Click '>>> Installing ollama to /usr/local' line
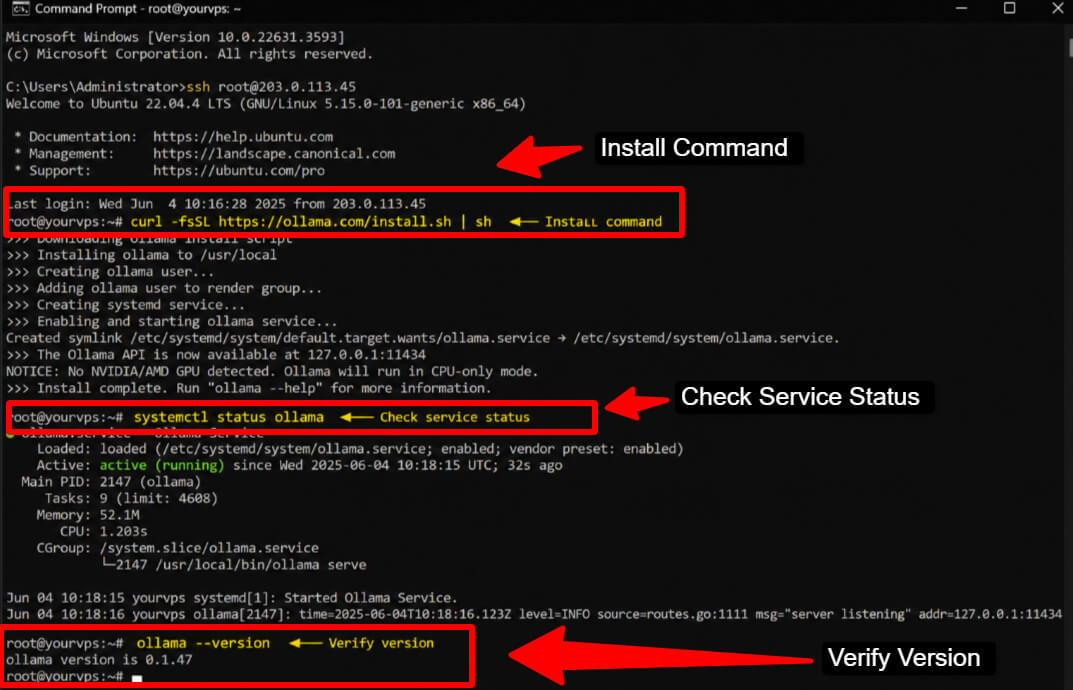 pyautogui.click(x=142, y=255)
